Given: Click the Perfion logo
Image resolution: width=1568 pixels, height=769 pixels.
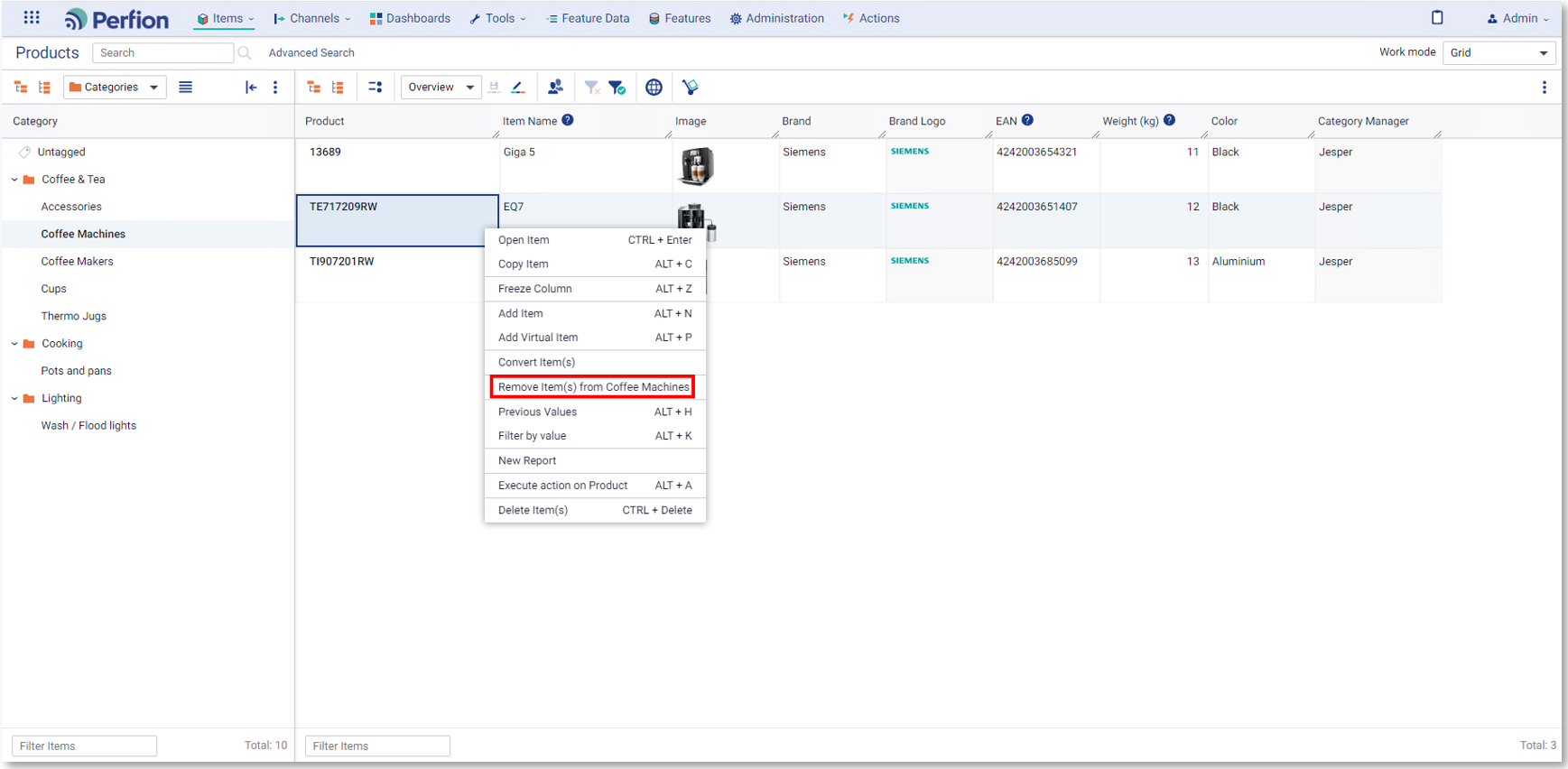Looking at the screenshot, I should pyautogui.click(x=116, y=19).
